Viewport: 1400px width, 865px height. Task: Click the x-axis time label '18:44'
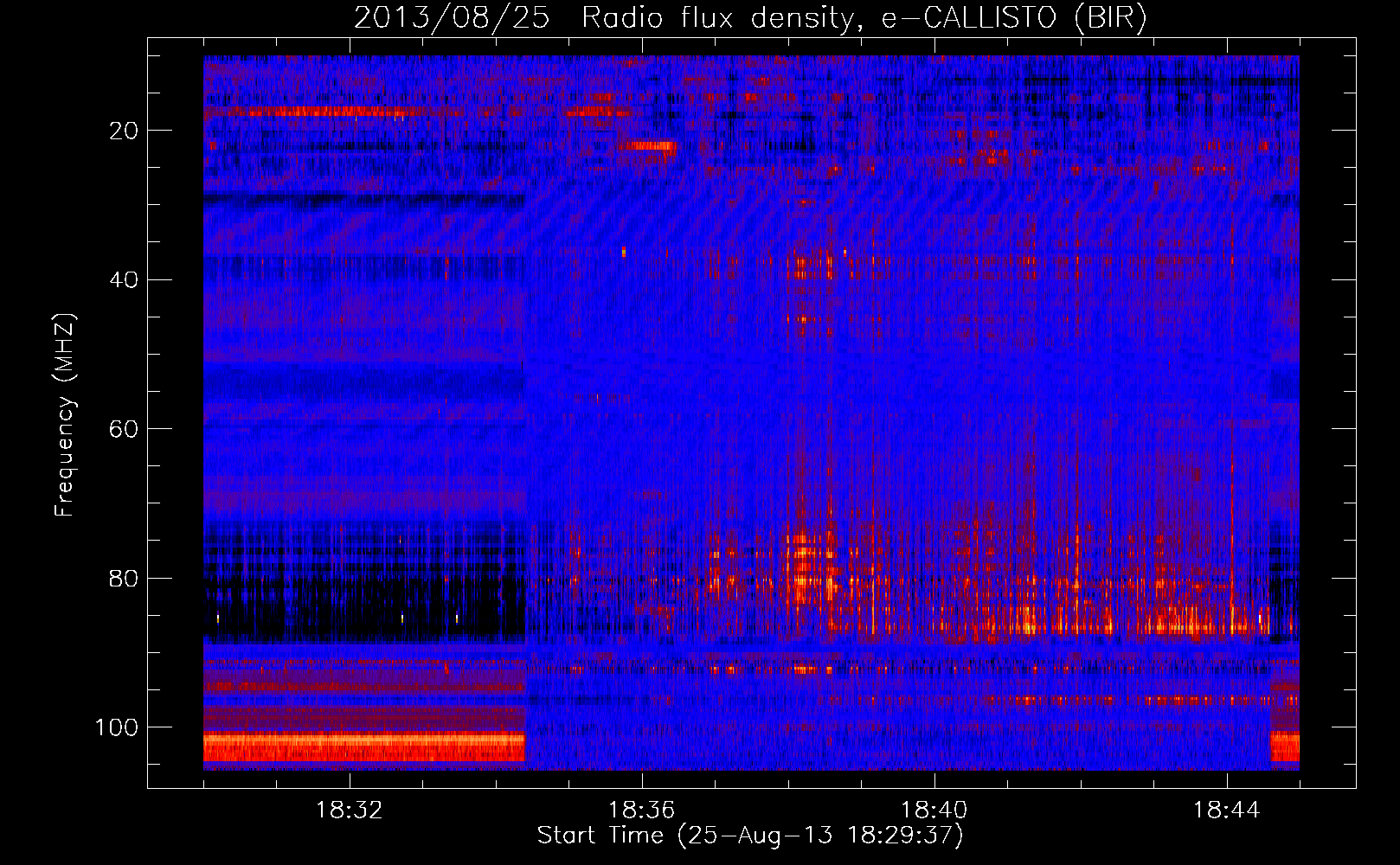1227,811
